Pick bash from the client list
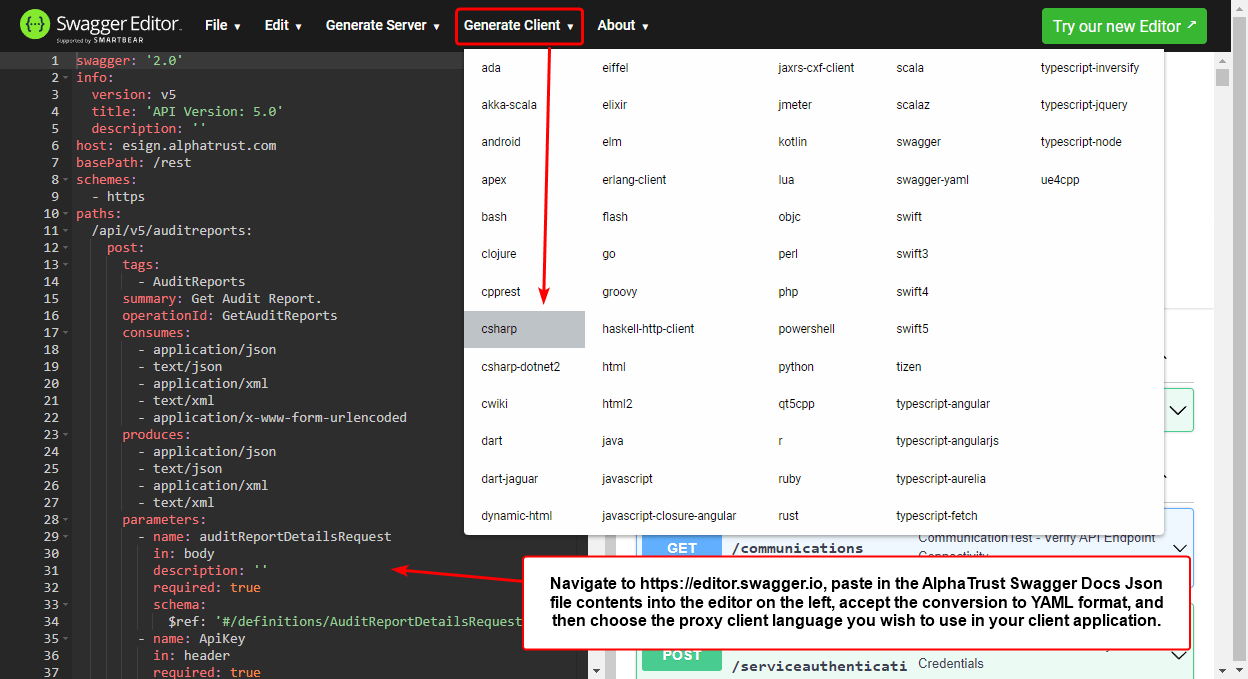The width and height of the screenshot is (1248, 679). [494, 217]
